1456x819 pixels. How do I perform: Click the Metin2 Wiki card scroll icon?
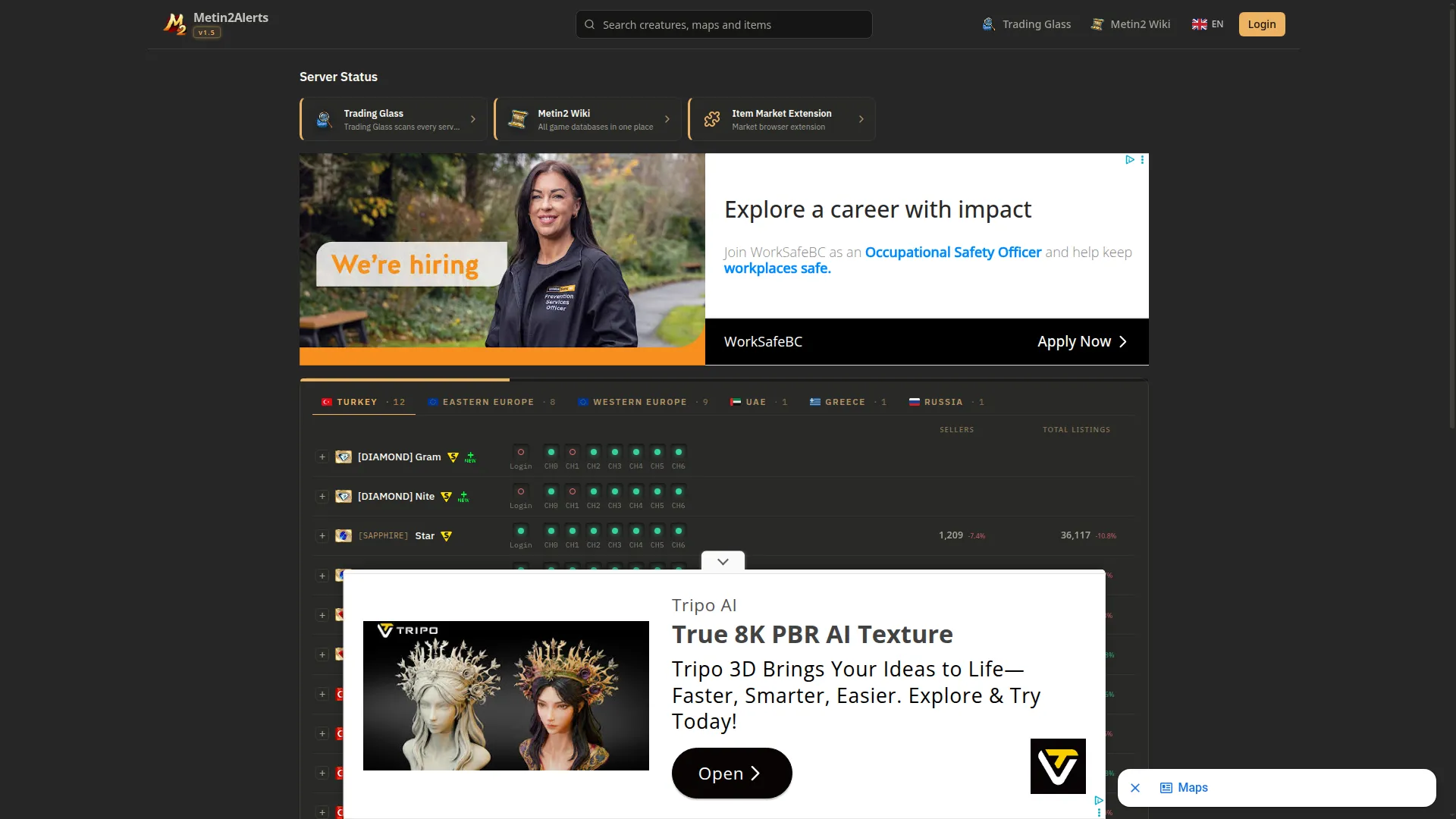click(x=518, y=119)
